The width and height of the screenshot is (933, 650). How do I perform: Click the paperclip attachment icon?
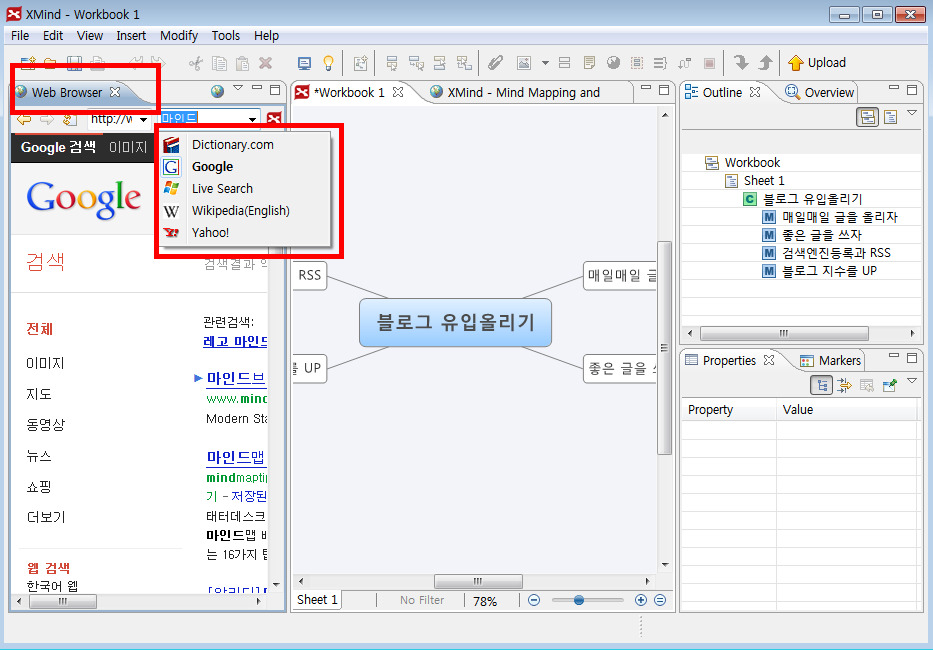tap(494, 63)
